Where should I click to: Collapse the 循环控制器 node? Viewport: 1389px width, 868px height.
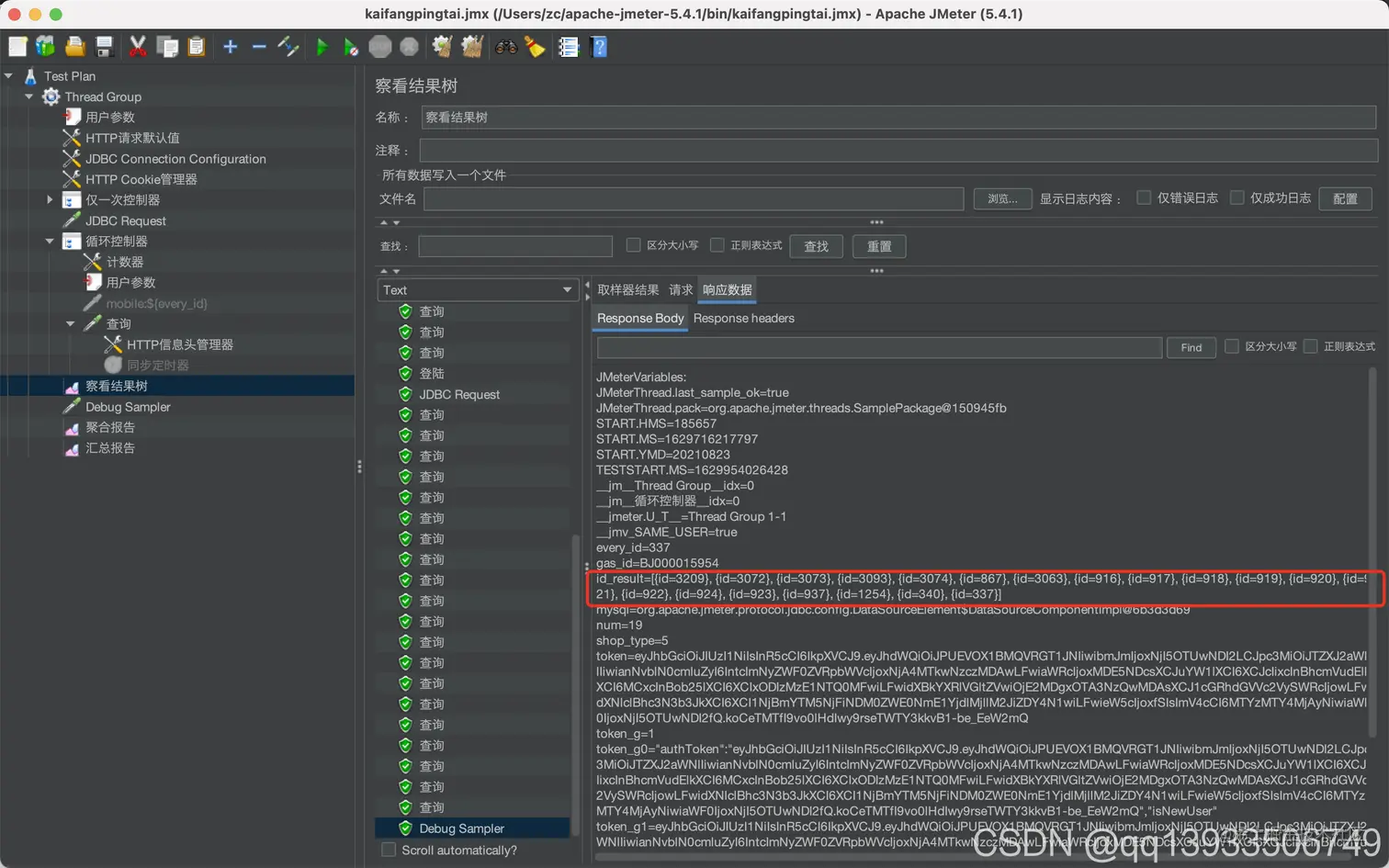[x=50, y=241]
